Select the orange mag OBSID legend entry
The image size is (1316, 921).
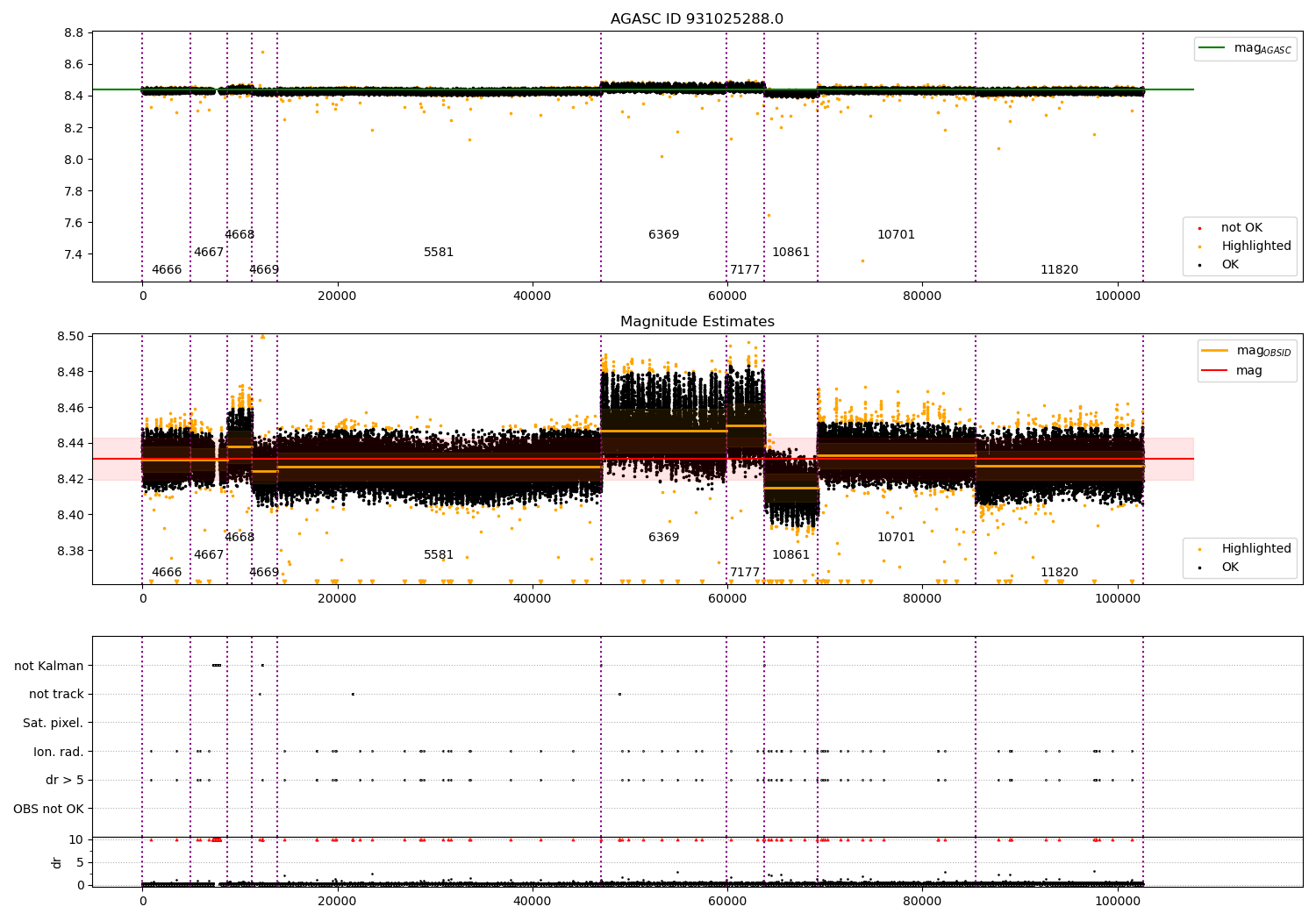click(1247, 351)
